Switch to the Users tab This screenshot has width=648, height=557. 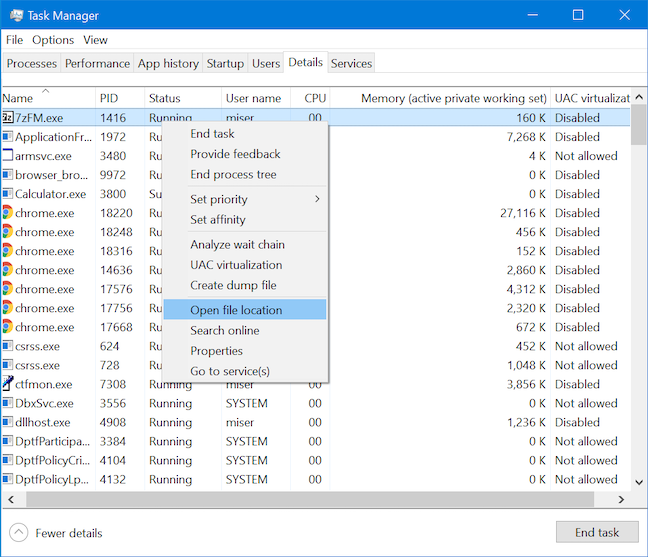tap(266, 63)
